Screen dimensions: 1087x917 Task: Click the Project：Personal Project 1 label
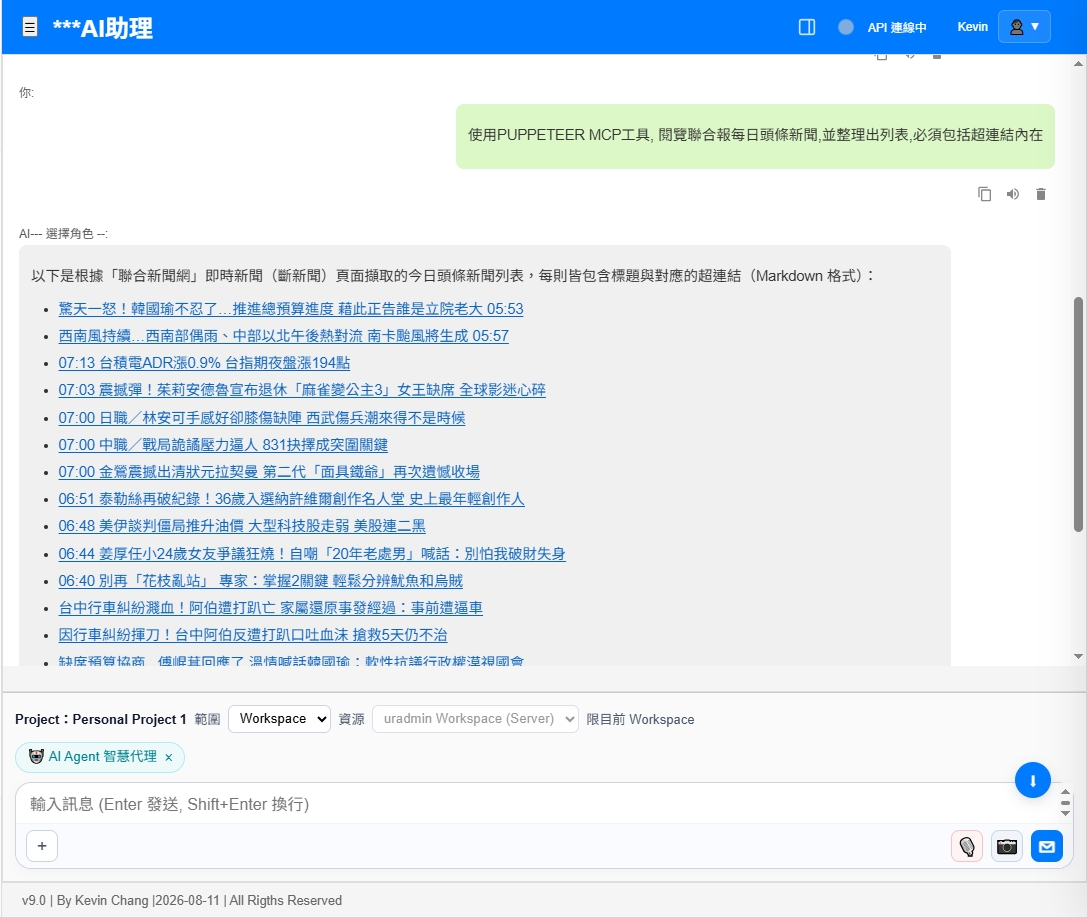tap(101, 719)
